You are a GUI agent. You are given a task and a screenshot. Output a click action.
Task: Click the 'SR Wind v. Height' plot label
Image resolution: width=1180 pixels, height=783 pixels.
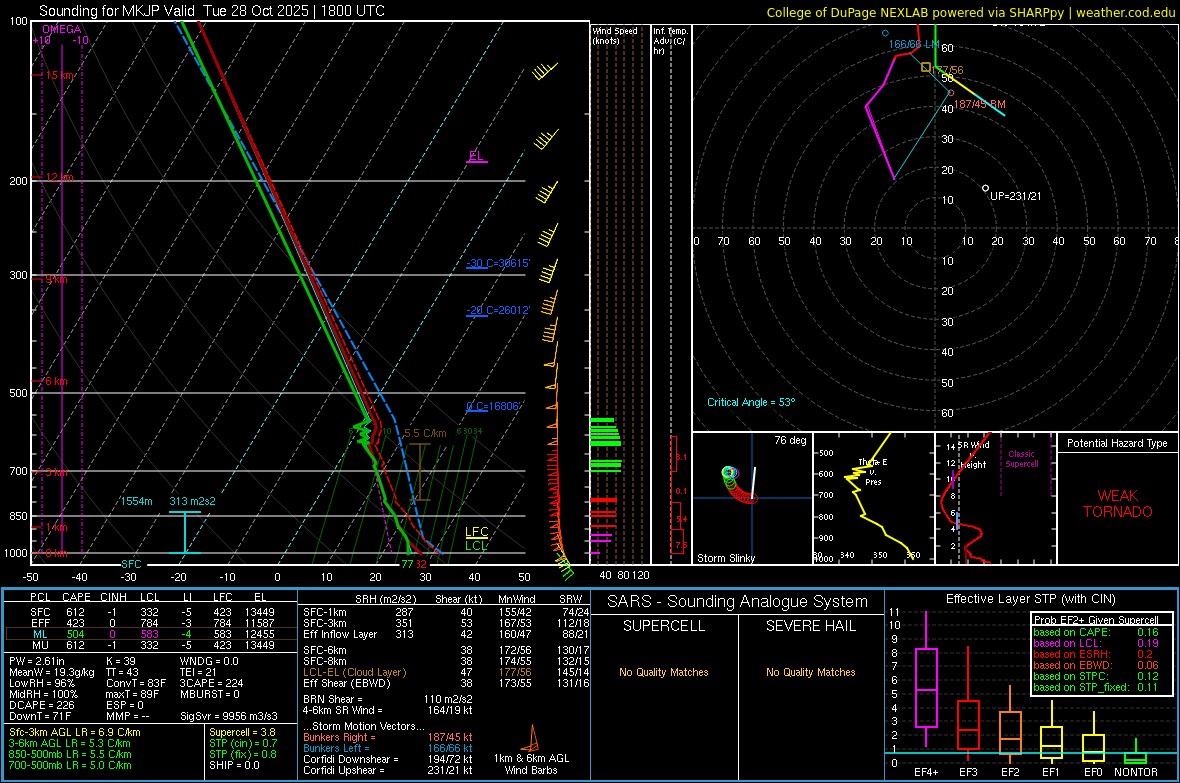pyautogui.click(x=973, y=455)
